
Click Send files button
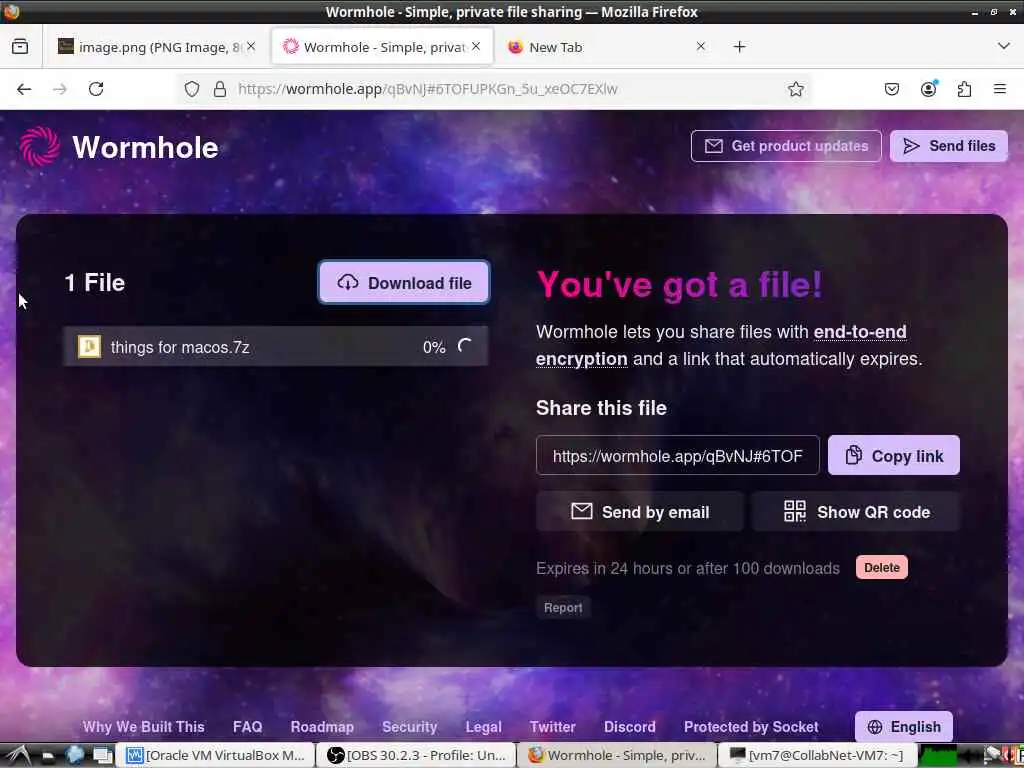(x=949, y=146)
